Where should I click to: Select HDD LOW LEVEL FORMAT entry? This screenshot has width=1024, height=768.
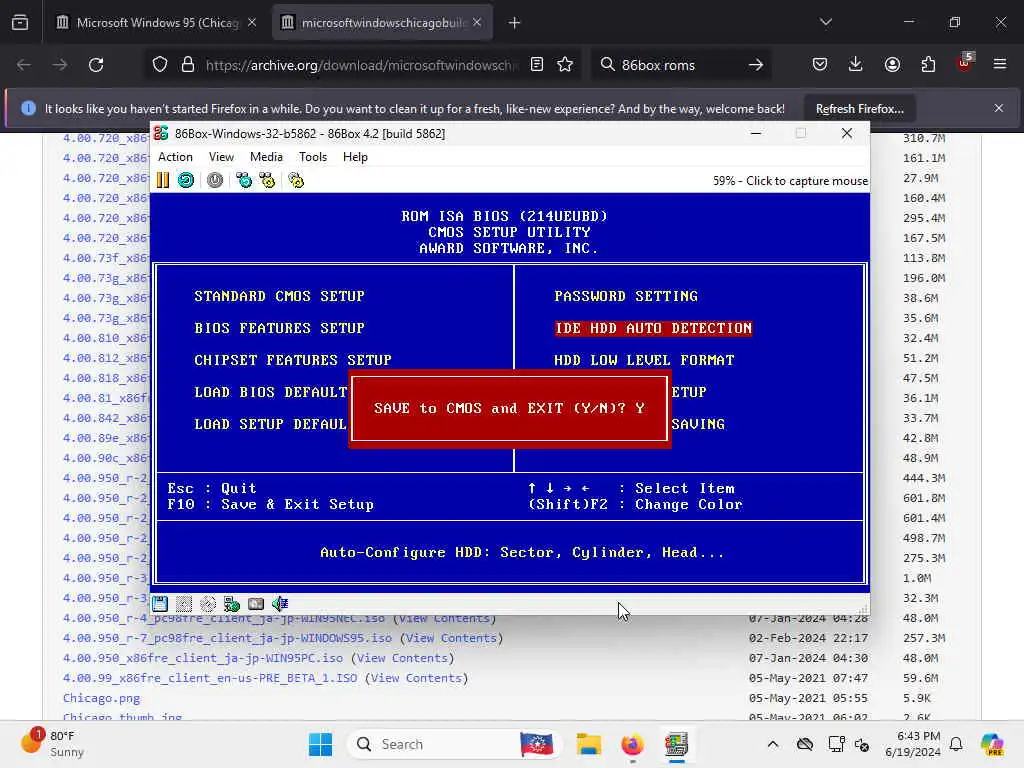point(644,360)
